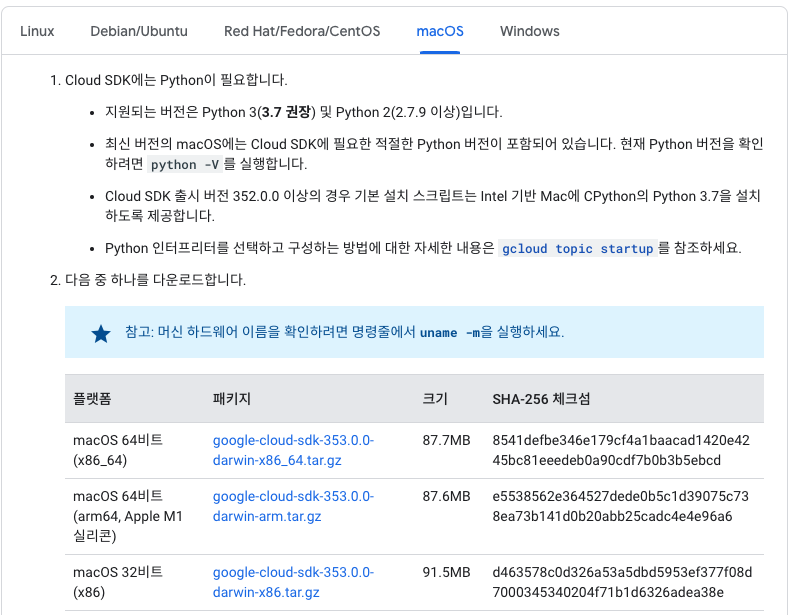The height and width of the screenshot is (615, 800).
Task: Click the 플랫폼 column header
Action: (x=92, y=399)
